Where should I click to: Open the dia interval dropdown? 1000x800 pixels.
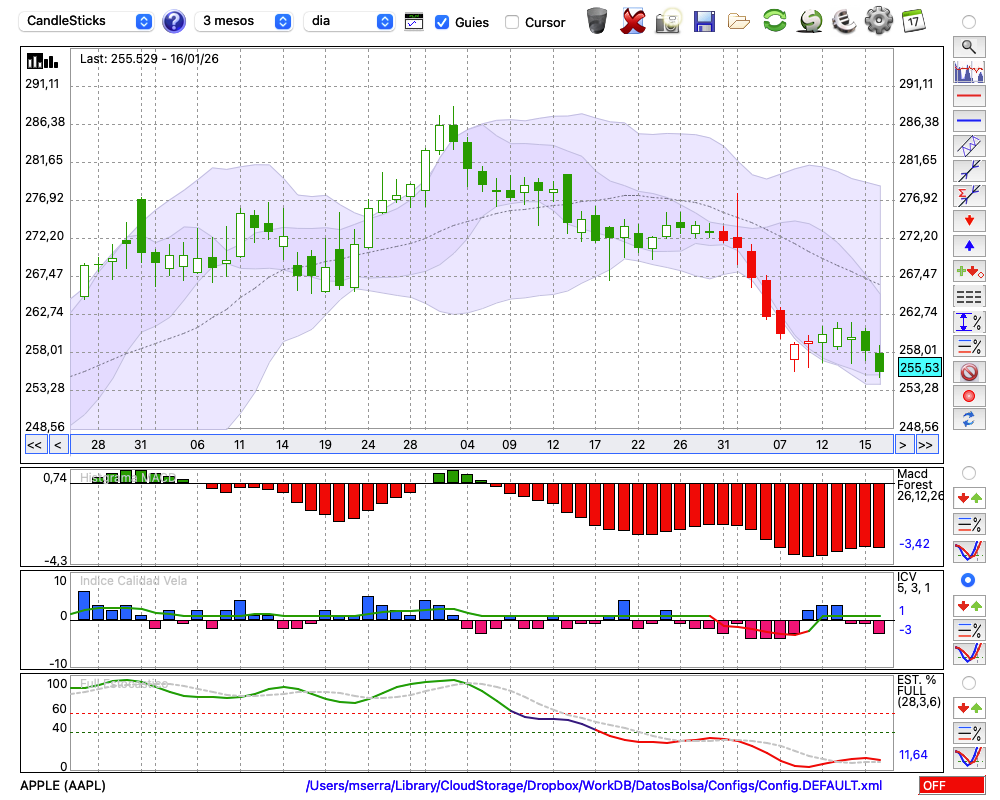tap(349, 21)
